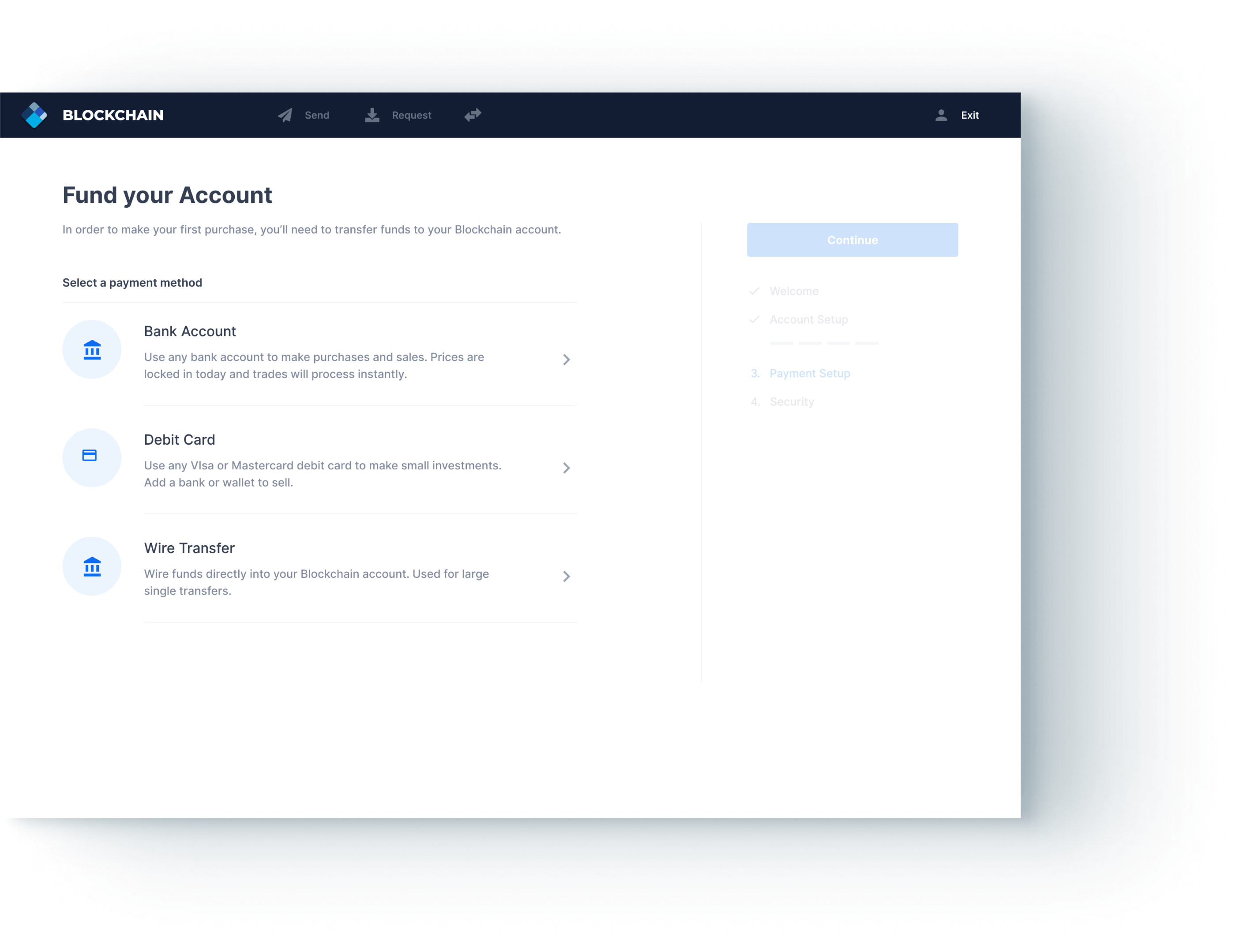This screenshot has width=1247, height=952.
Task: Click the Continue button
Action: [x=852, y=240]
